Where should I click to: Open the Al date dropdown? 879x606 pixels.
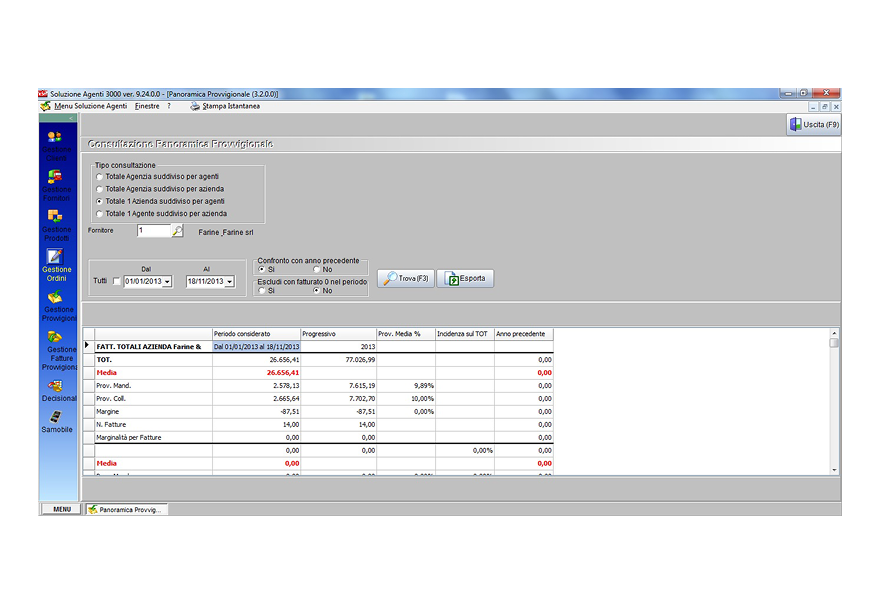coord(229,282)
